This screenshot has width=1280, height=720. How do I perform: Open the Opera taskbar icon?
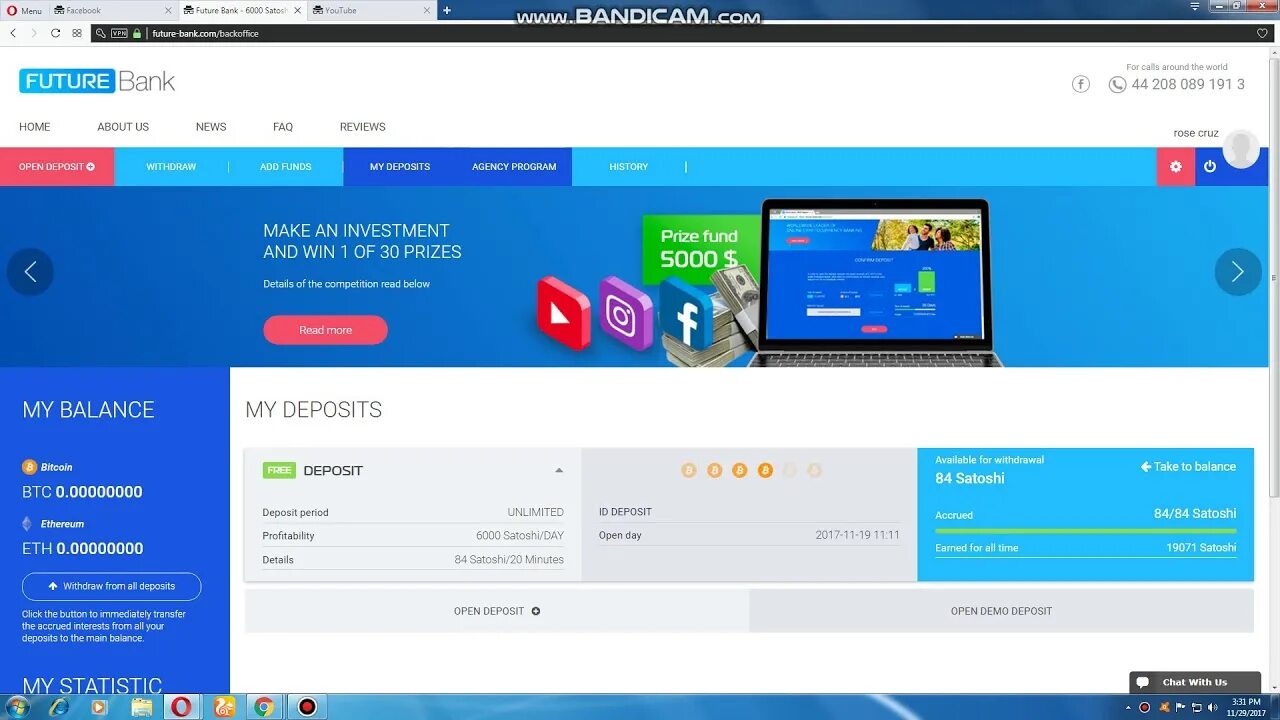(182, 707)
